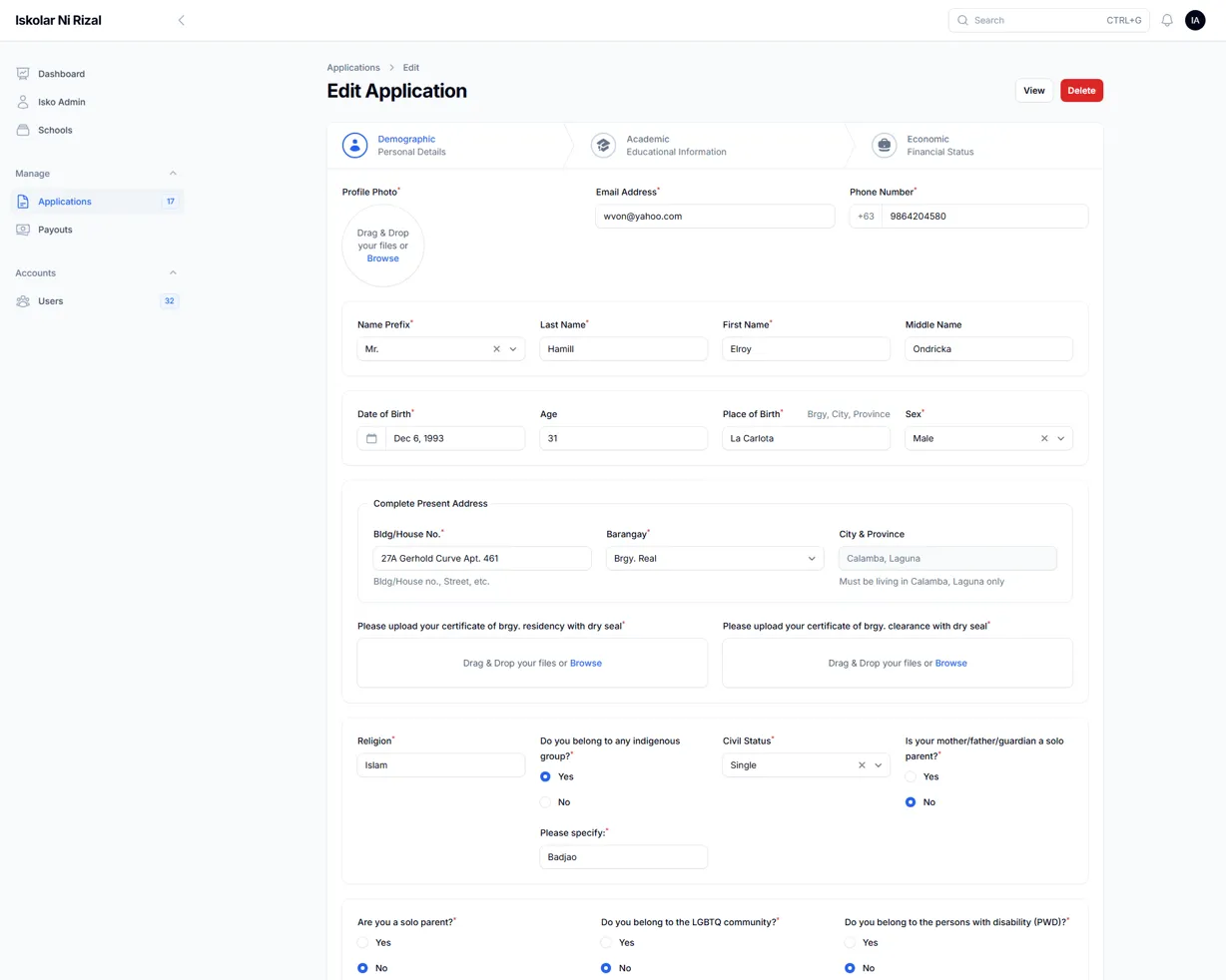The height and width of the screenshot is (980, 1226).
Task: Click the red Delete button
Action: point(1081,91)
